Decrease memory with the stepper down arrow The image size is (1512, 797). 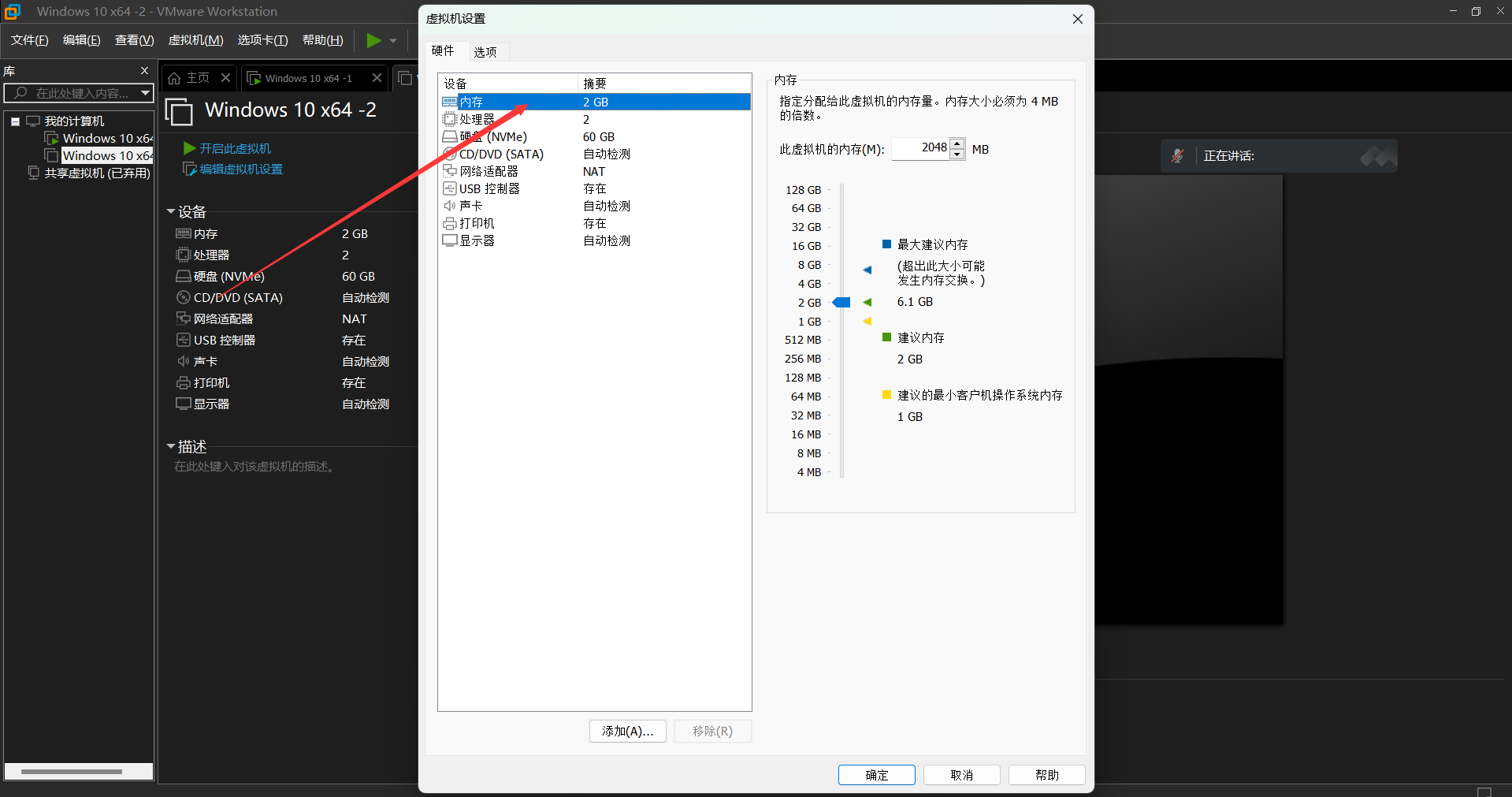coord(957,154)
